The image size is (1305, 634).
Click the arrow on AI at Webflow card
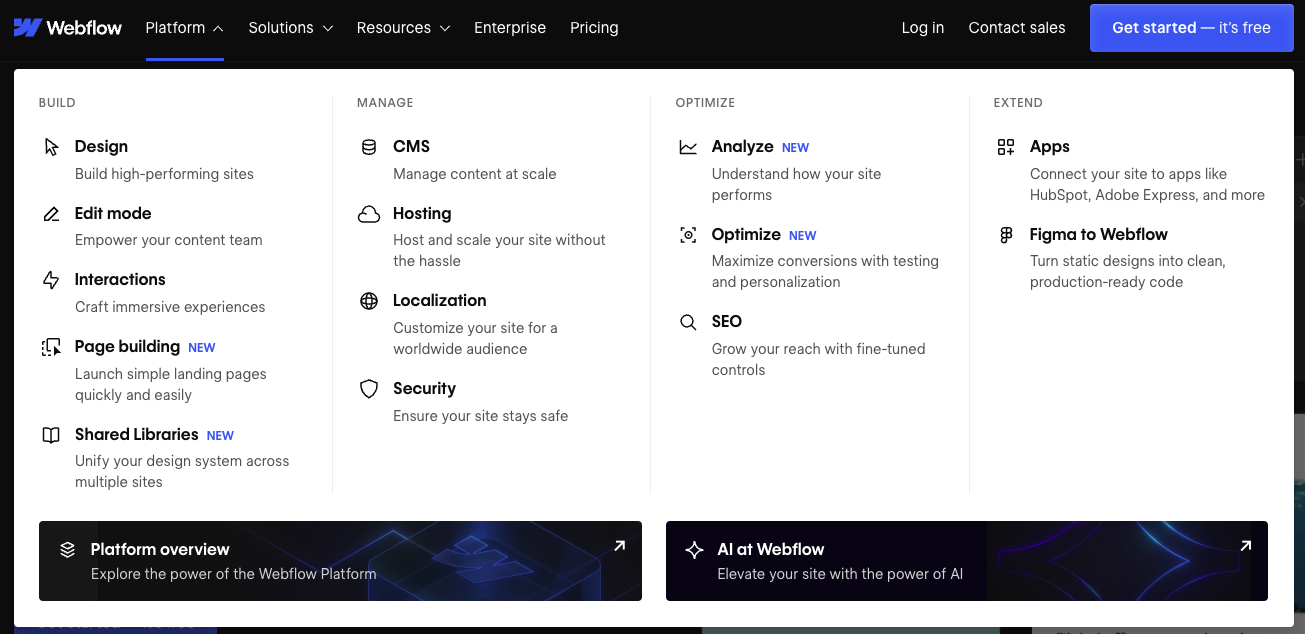click(x=1246, y=545)
